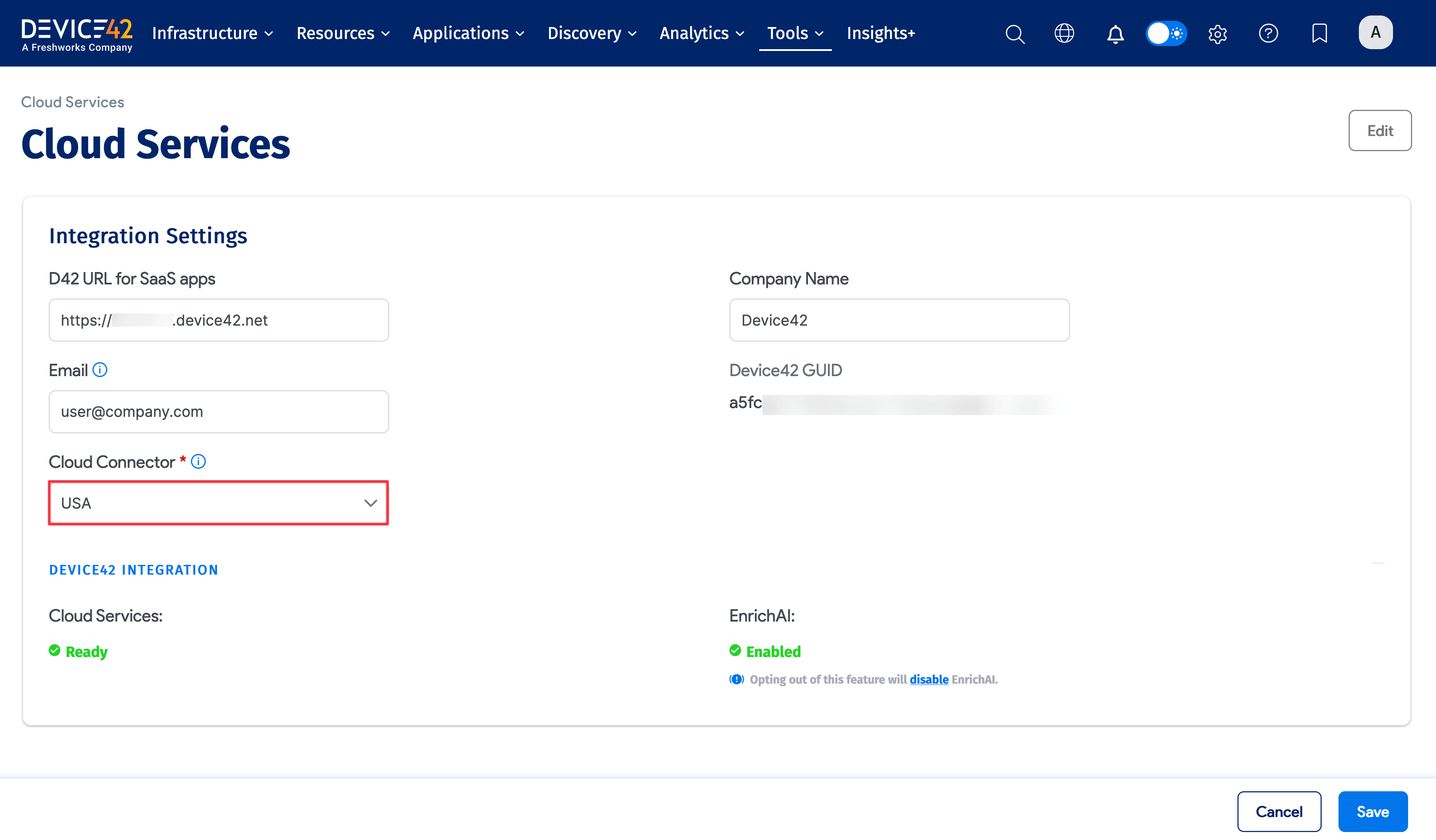Toggle dark mode in the top bar

coord(1166,34)
